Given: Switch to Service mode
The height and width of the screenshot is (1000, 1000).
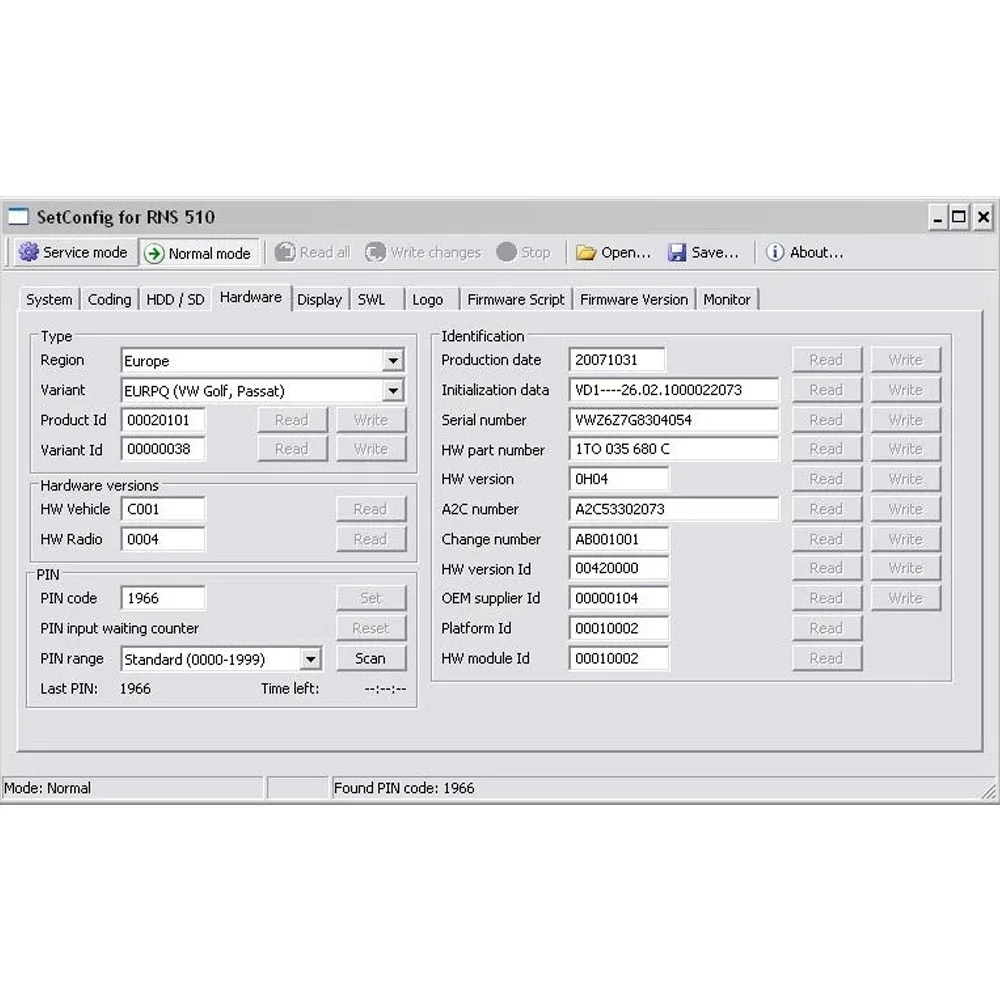Looking at the screenshot, I should (x=73, y=253).
